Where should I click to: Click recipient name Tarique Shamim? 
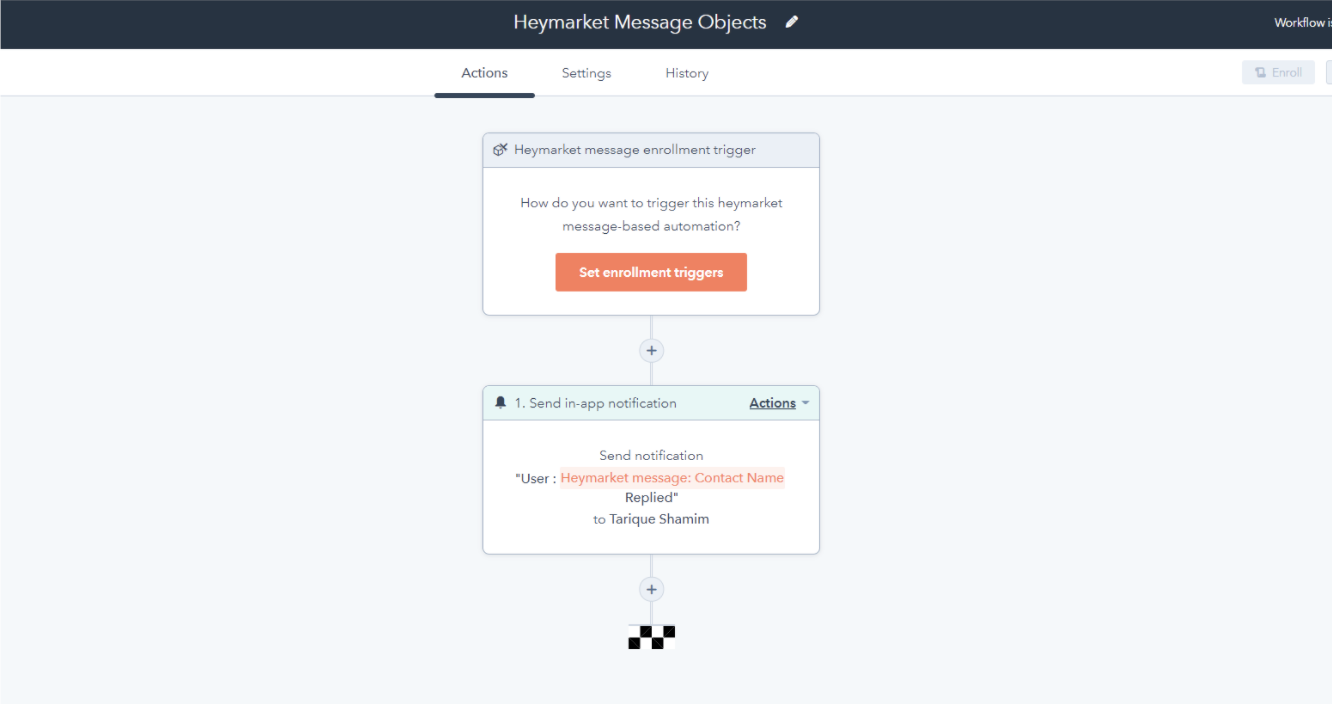coord(659,519)
